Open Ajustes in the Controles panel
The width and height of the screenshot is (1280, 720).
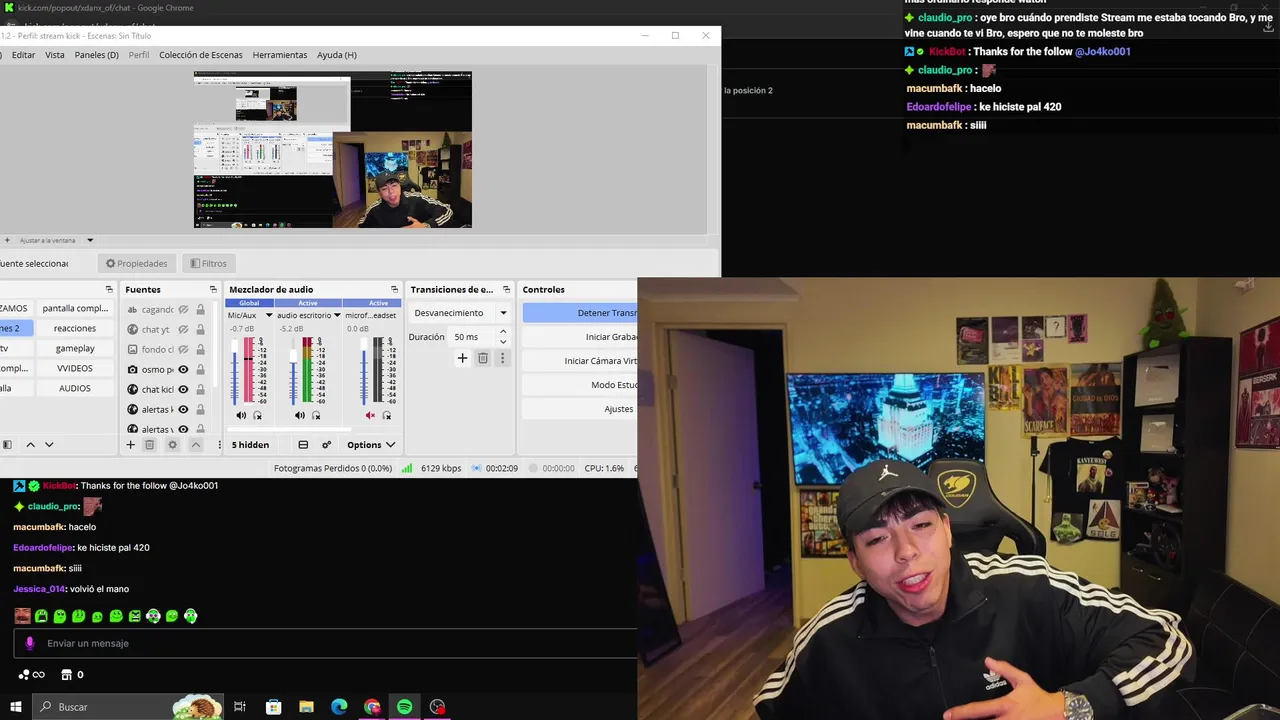click(580, 409)
